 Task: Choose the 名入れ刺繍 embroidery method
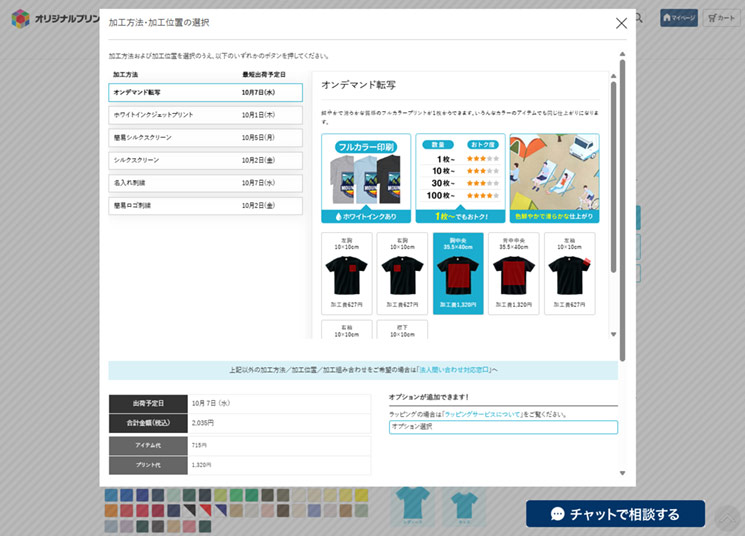coord(205,183)
